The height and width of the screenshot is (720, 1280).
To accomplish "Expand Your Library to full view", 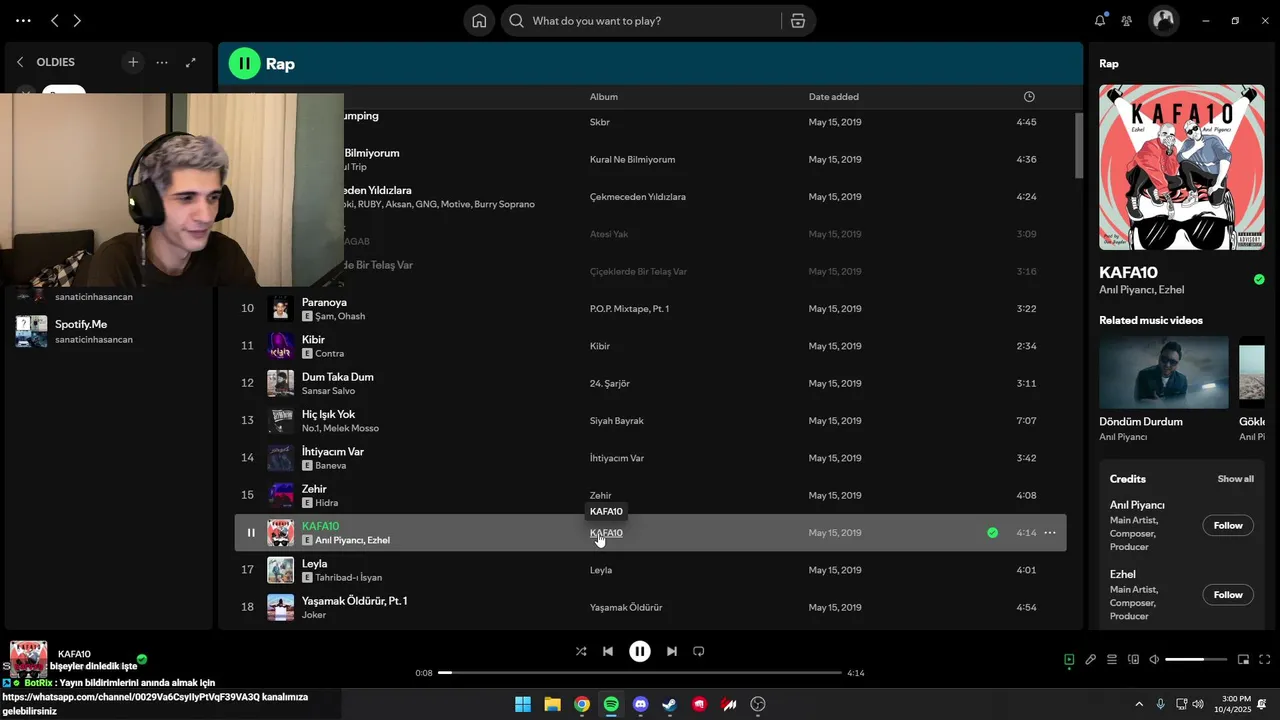I will (191, 62).
